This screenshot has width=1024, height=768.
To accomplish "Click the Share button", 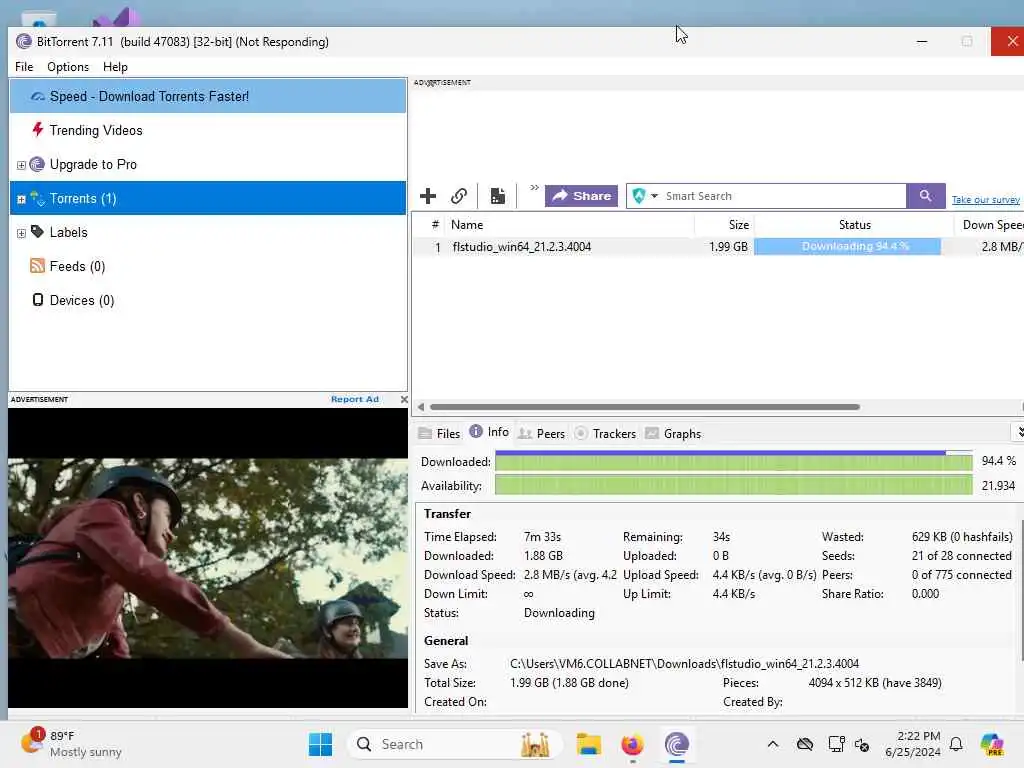I will click(x=581, y=196).
